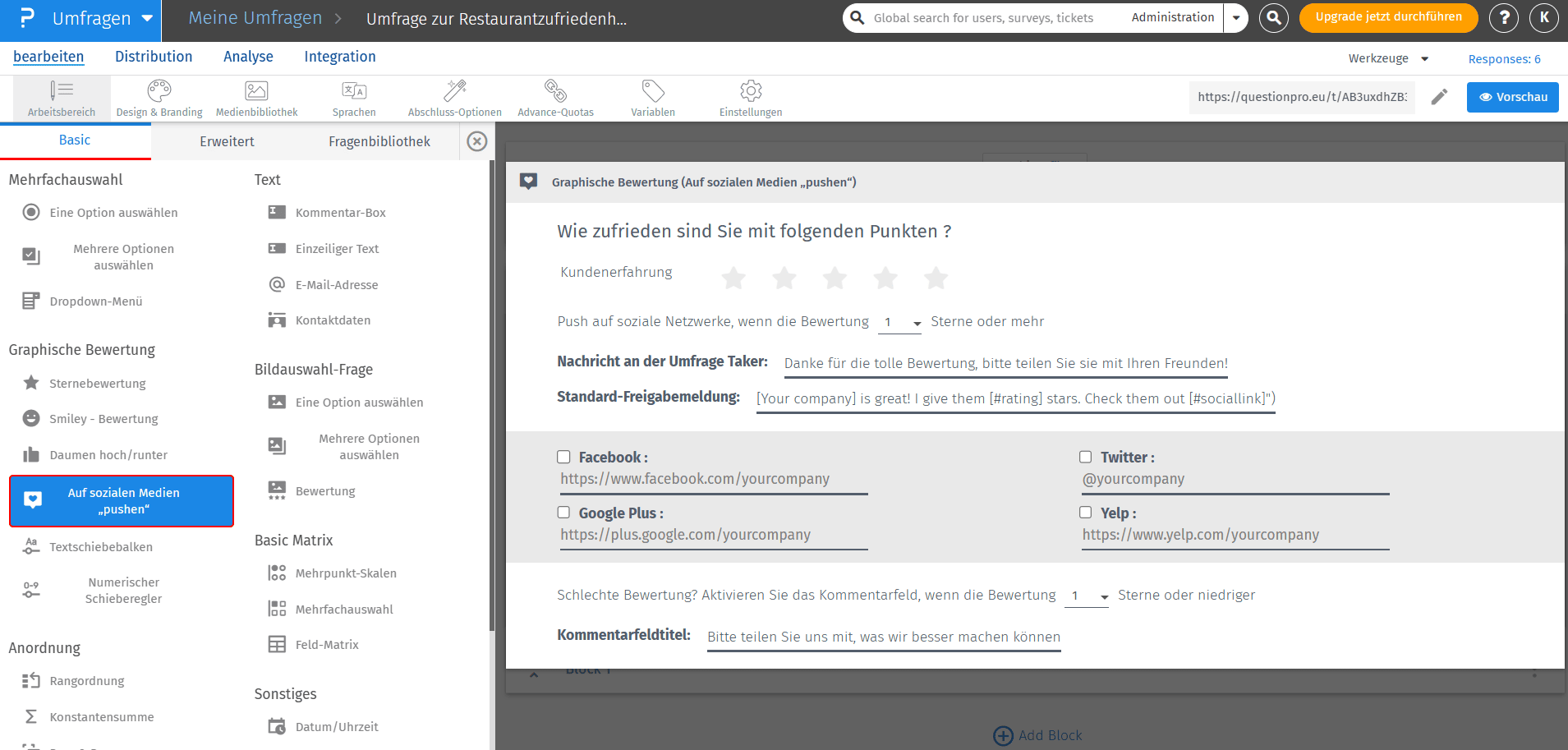This screenshot has width=1568, height=750.
Task: Add a Mehrpunkt-Skalen matrix question
Action: 333,573
